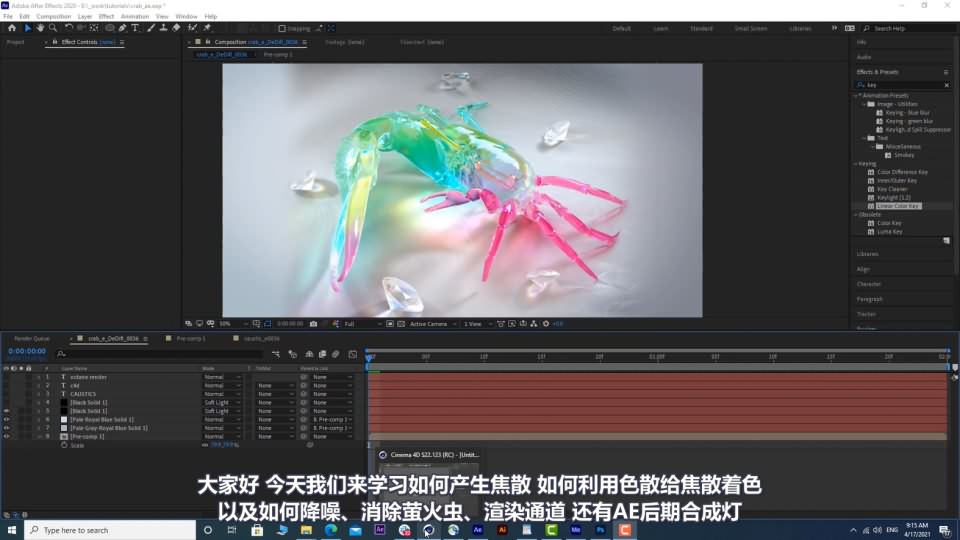This screenshot has width=960, height=540.
Task: Toggle visibility eye of Pre-comp 1 layer
Action: pyautogui.click(x=7, y=437)
